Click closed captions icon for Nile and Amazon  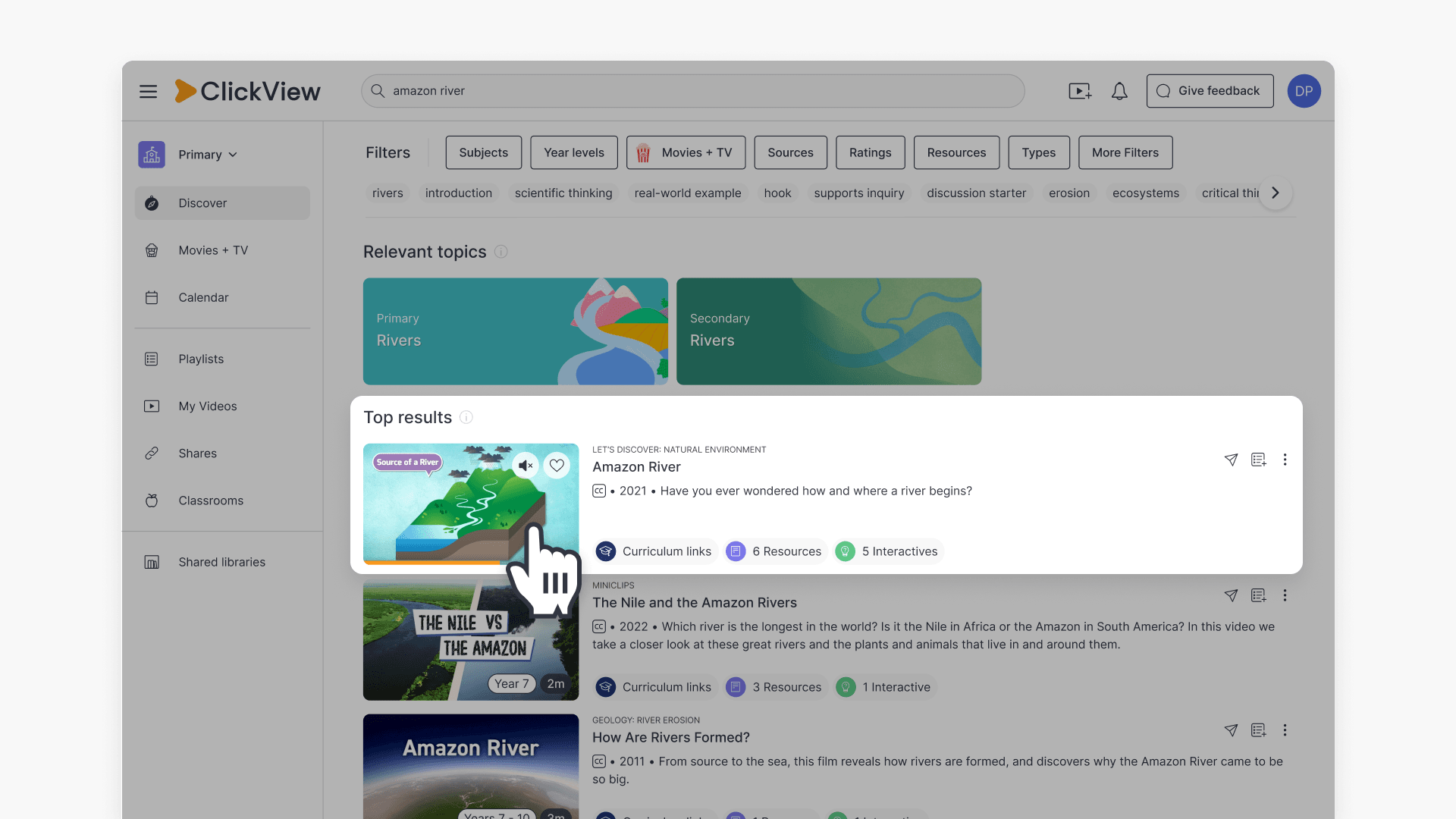[599, 627]
